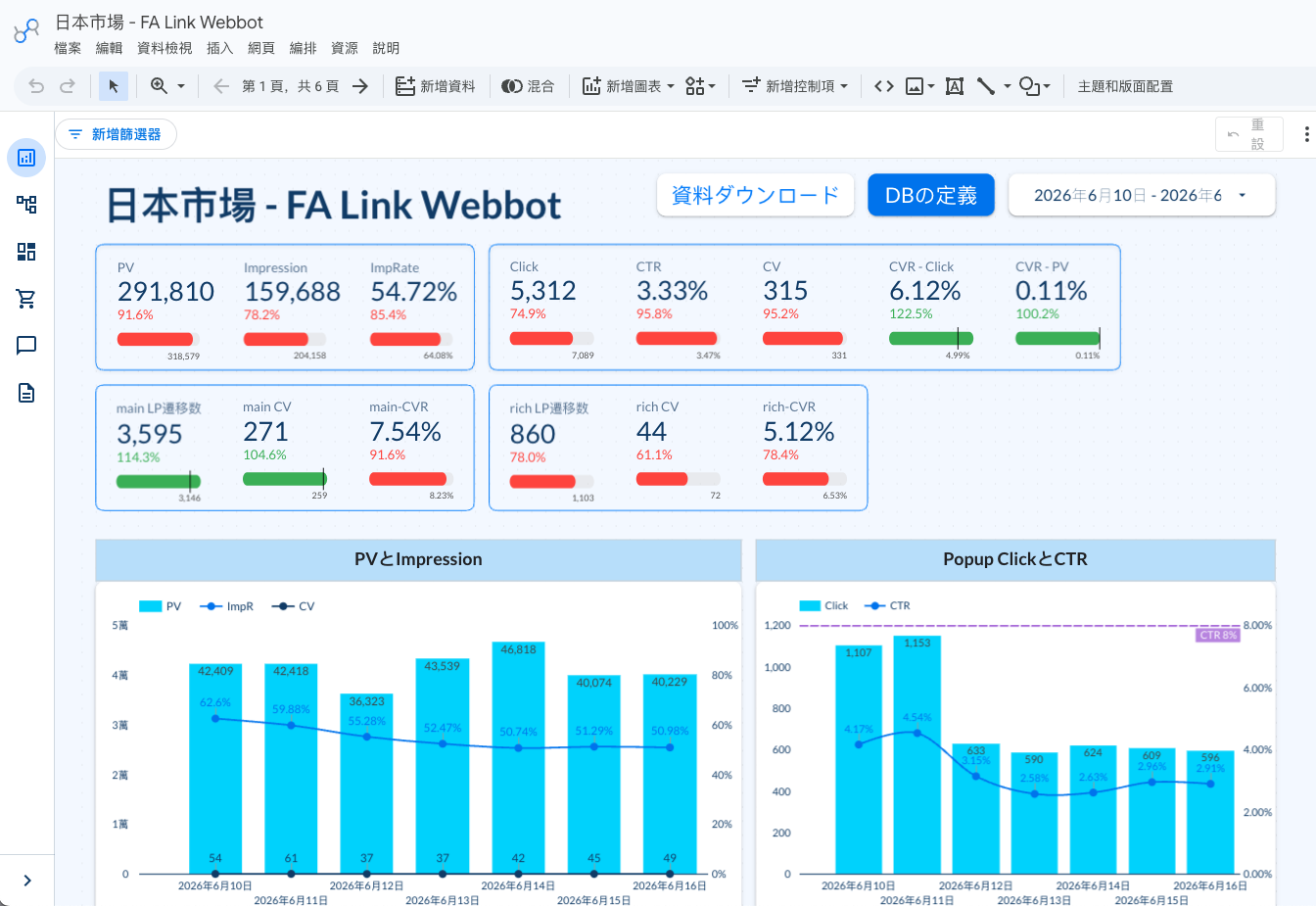Activate the selection mode arrow tool

pos(114,86)
